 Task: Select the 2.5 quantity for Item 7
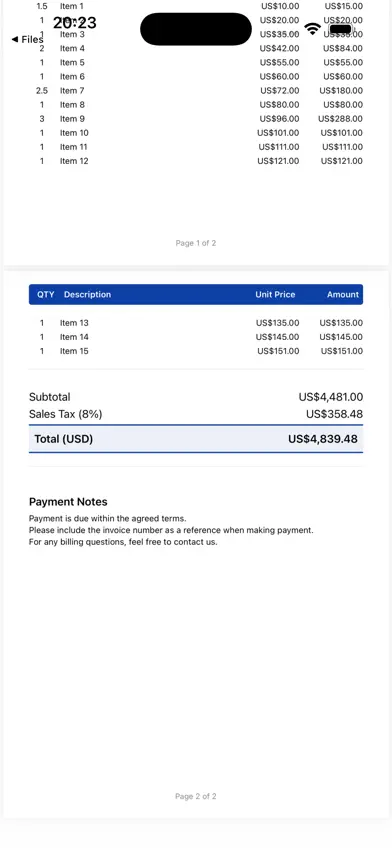pos(42,91)
